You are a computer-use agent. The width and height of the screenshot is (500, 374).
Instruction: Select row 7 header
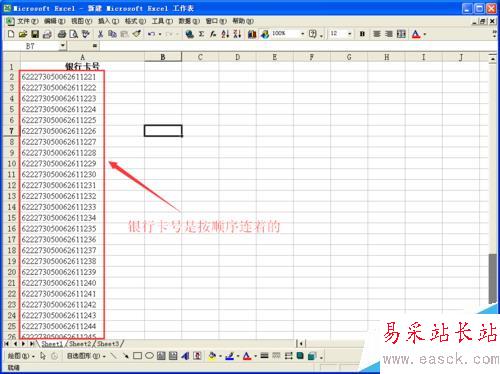(11, 131)
